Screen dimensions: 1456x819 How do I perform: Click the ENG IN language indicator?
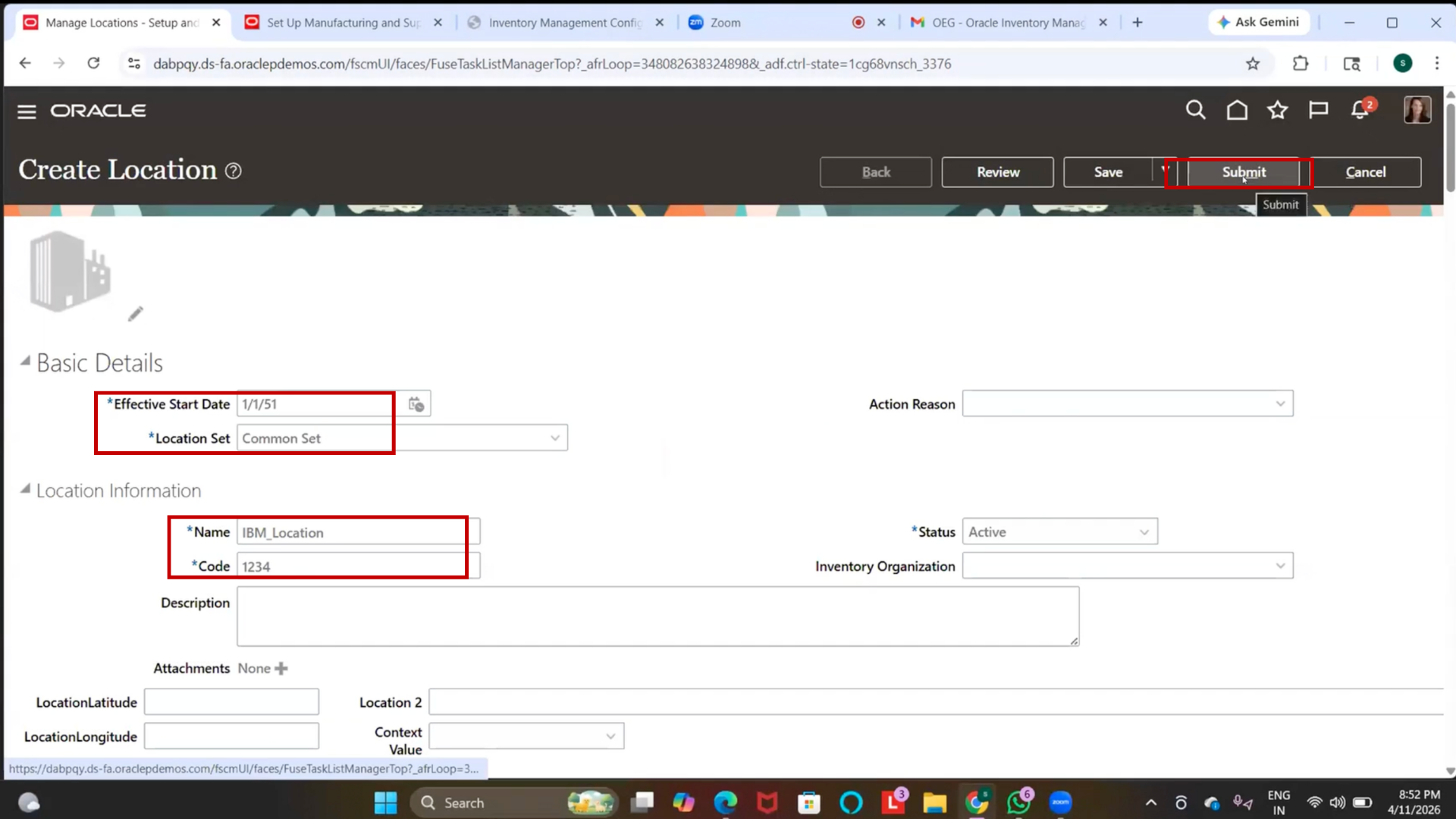pos(1279,802)
